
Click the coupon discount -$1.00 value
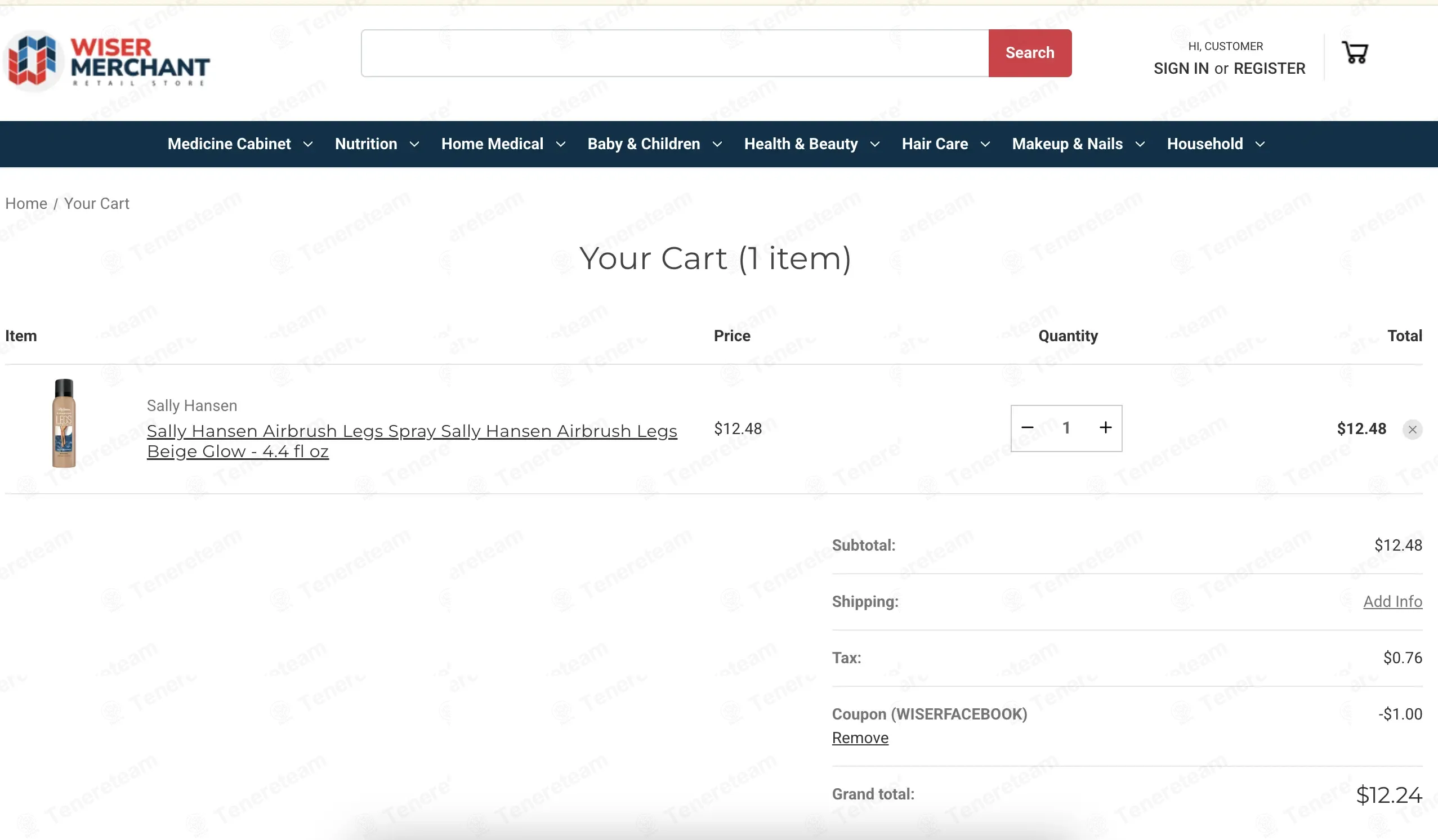pos(1400,714)
